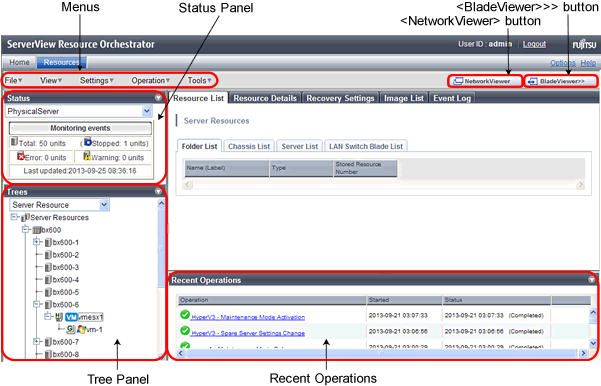
Task: Click the BladeViewer button icon
Action: click(x=533, y=81)
